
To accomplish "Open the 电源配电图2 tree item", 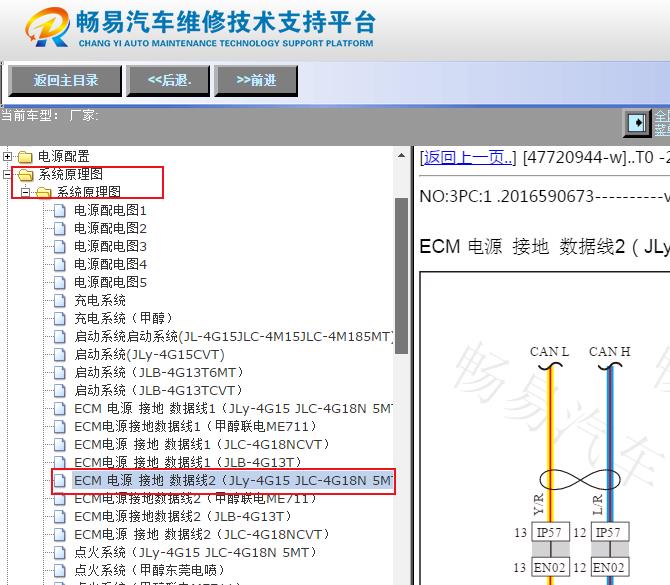I will 110,228.
